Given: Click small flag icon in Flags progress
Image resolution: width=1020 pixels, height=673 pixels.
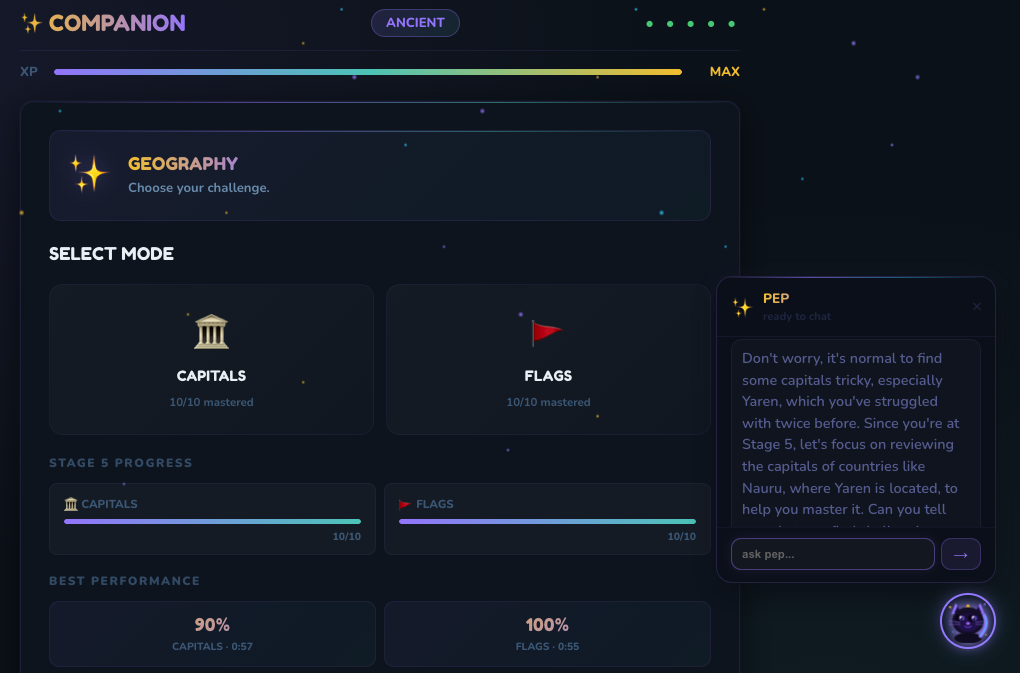Looking at the screenshot, I should pos(405,504).
